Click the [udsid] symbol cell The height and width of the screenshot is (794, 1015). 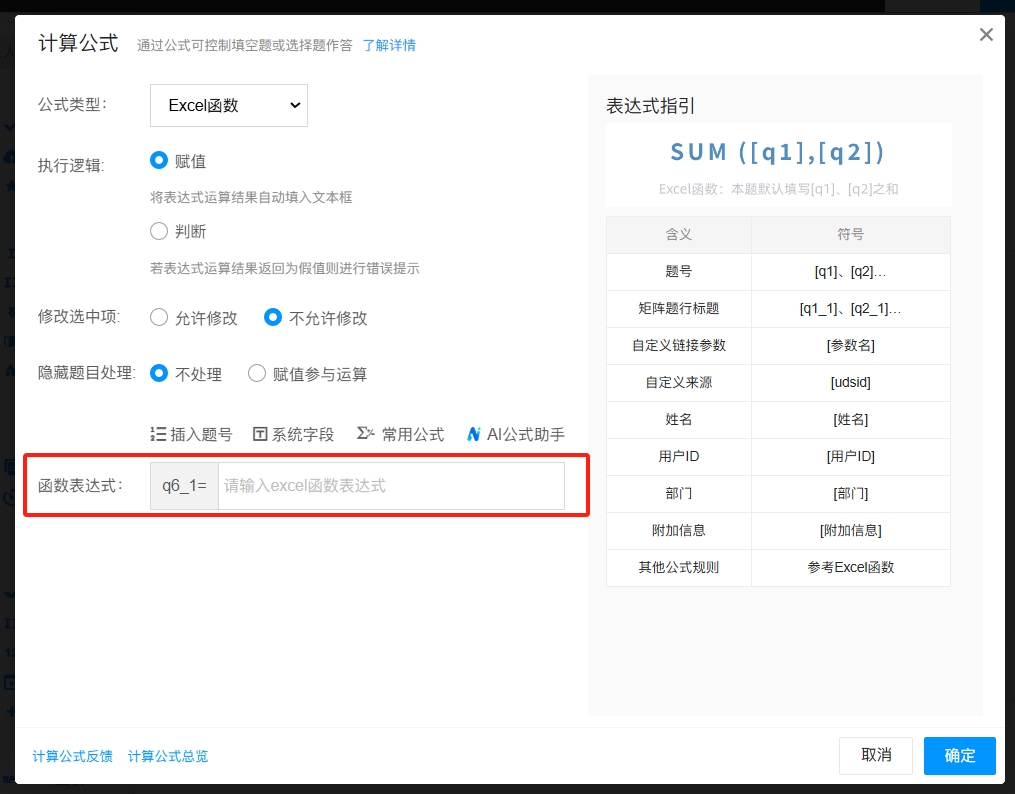[x=851, y=382]
